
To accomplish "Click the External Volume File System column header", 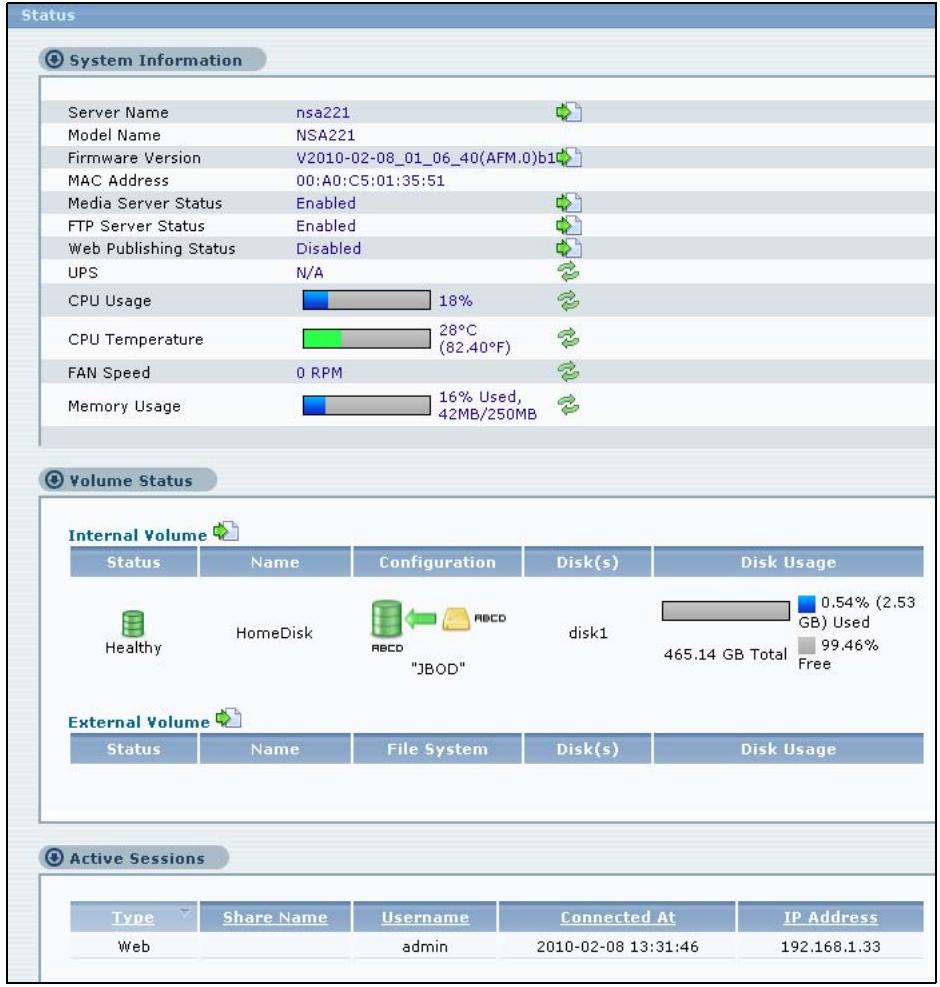I will (438, 748).
